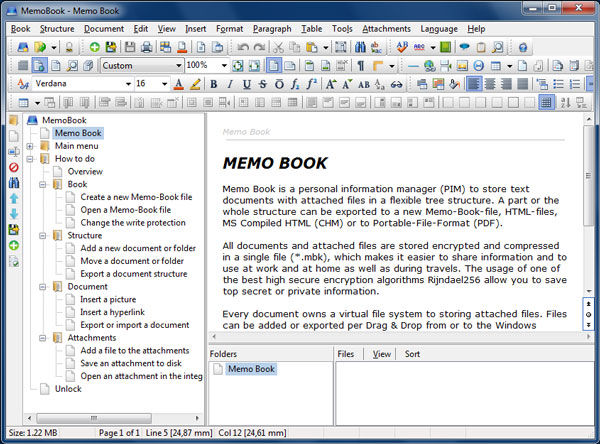Toggle paragraph marks pilcrow button
The image size is (600, 444).
[x=360, y=66]
